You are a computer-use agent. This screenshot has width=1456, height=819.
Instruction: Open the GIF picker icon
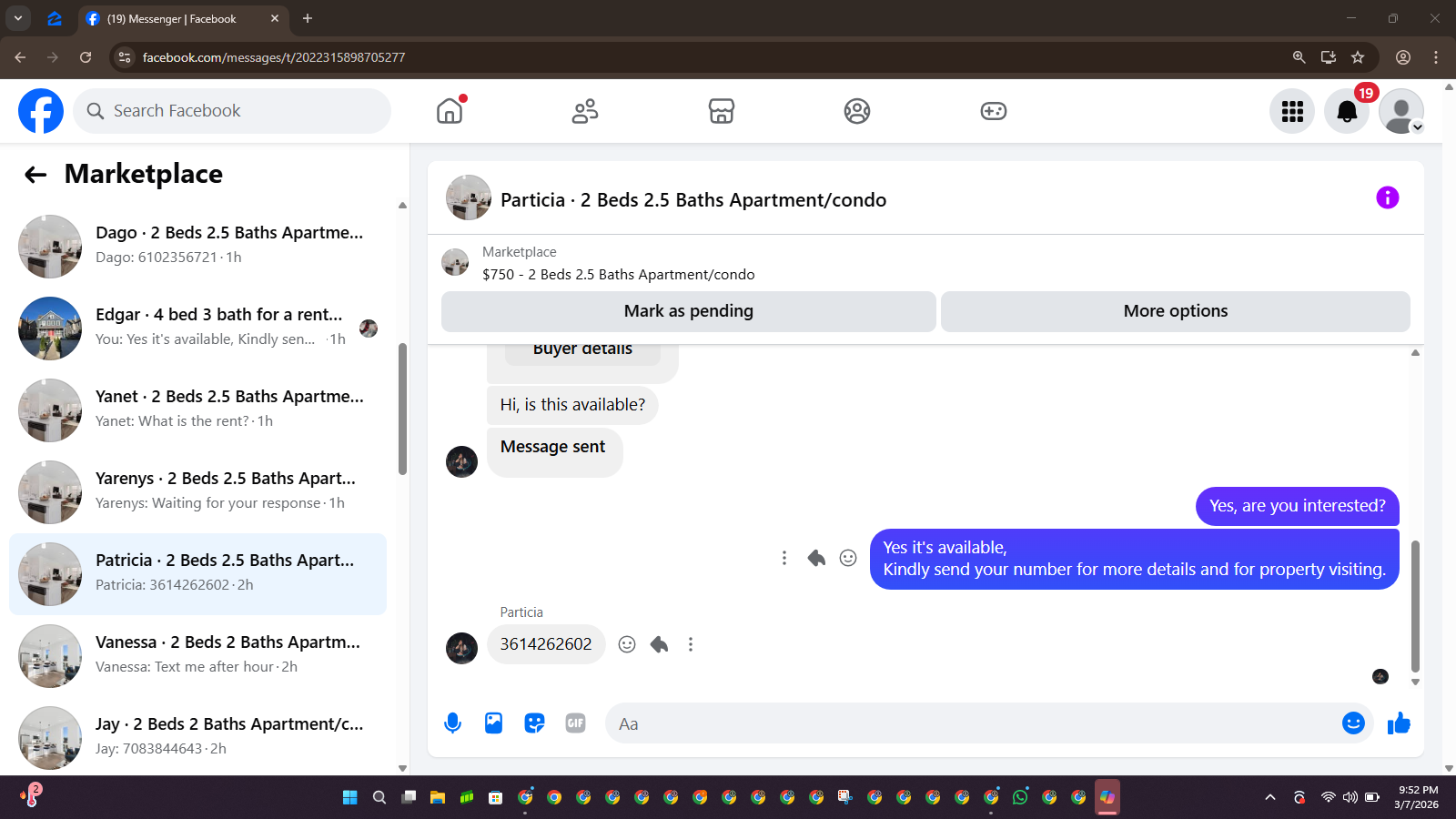(575, 723)
